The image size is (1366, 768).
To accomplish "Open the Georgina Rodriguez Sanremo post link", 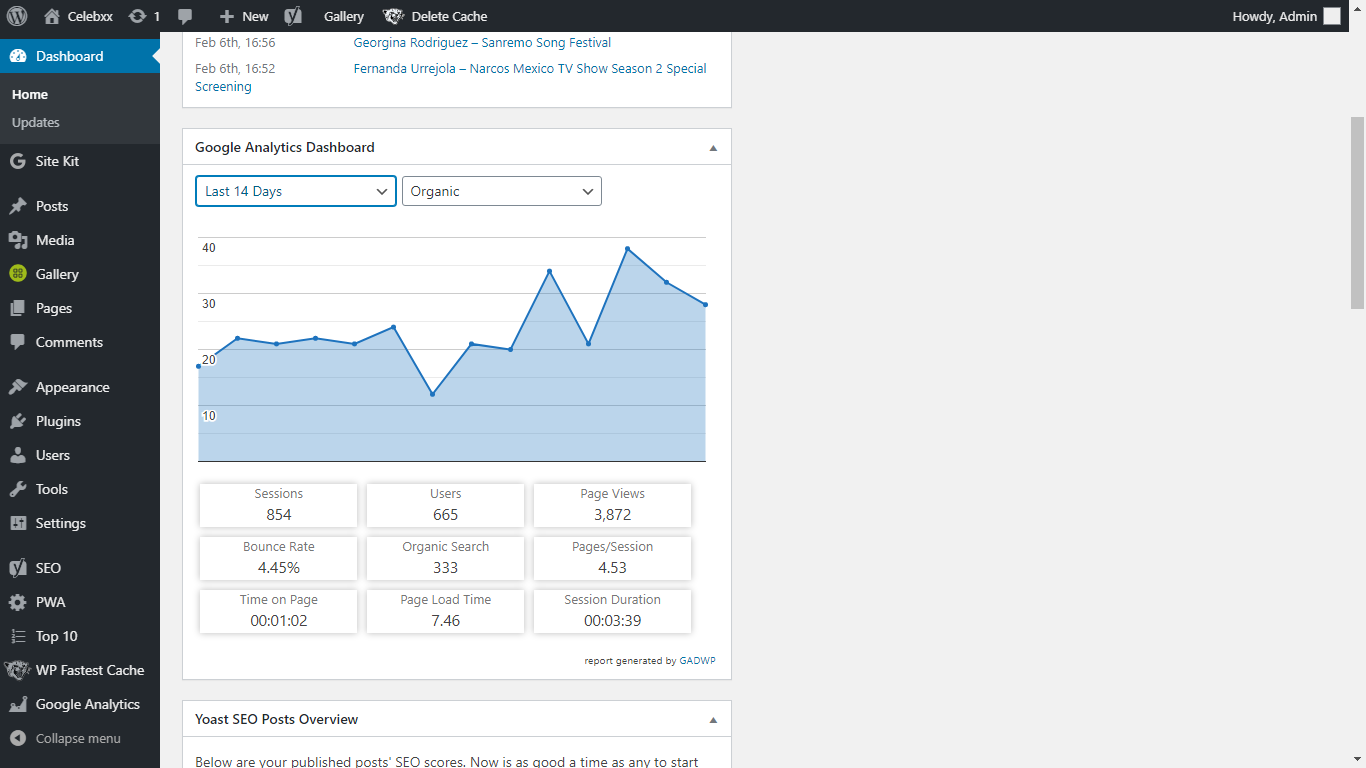I will (482, 43).
